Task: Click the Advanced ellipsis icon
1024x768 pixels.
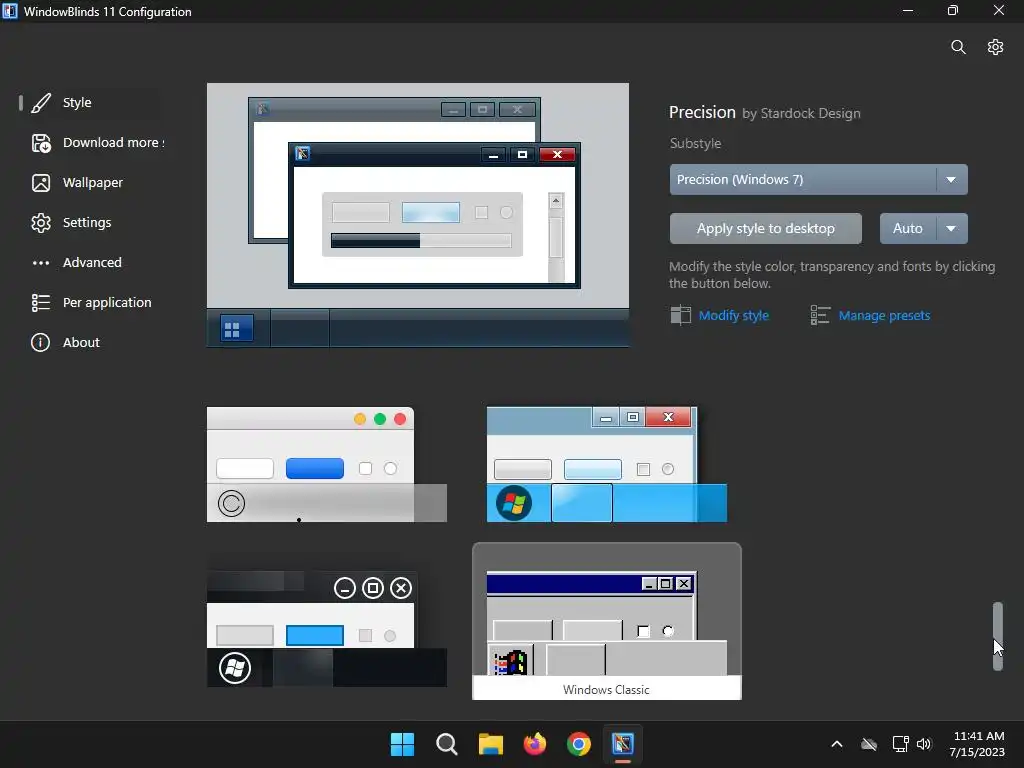Action: coord(40,263)
